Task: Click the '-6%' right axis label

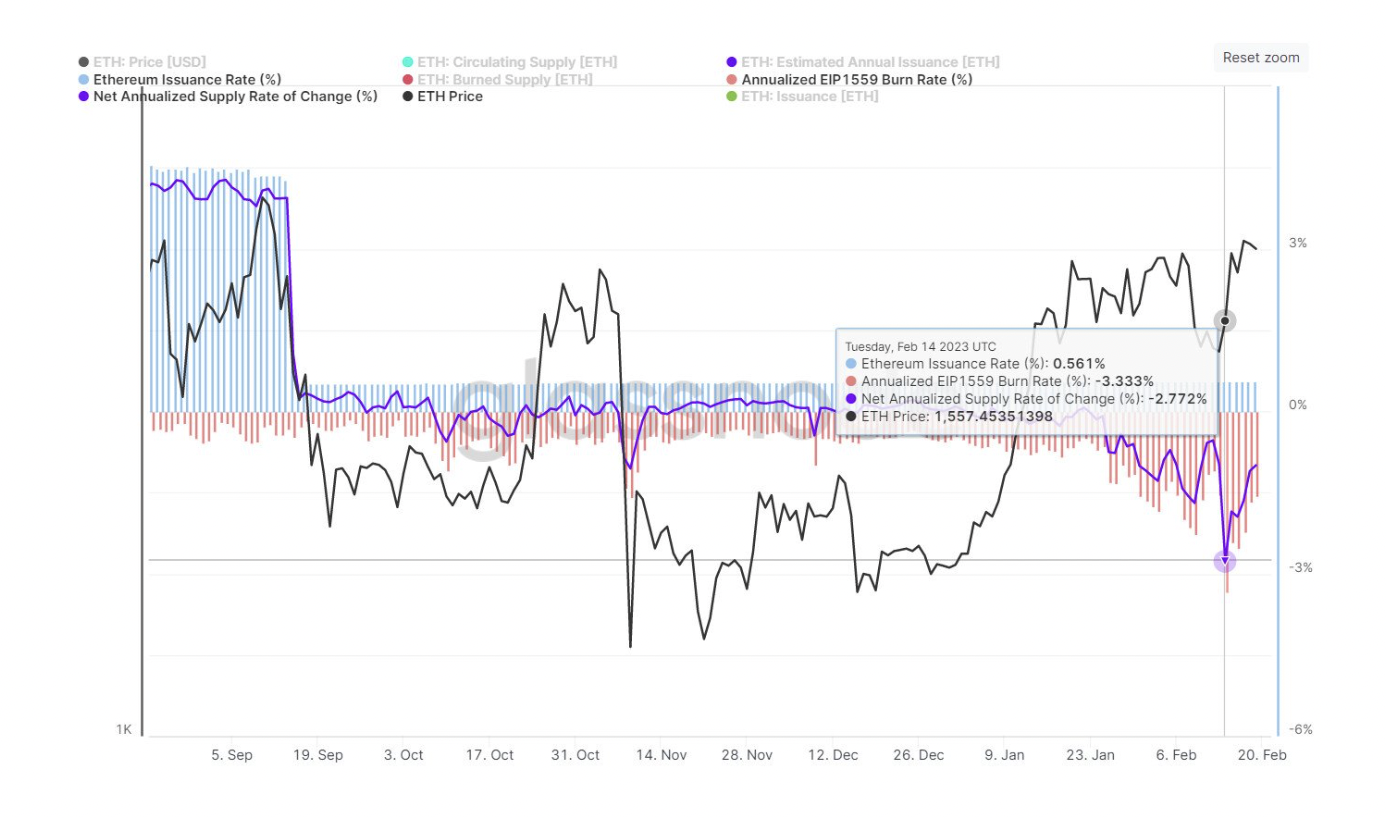Action: 1300,730
